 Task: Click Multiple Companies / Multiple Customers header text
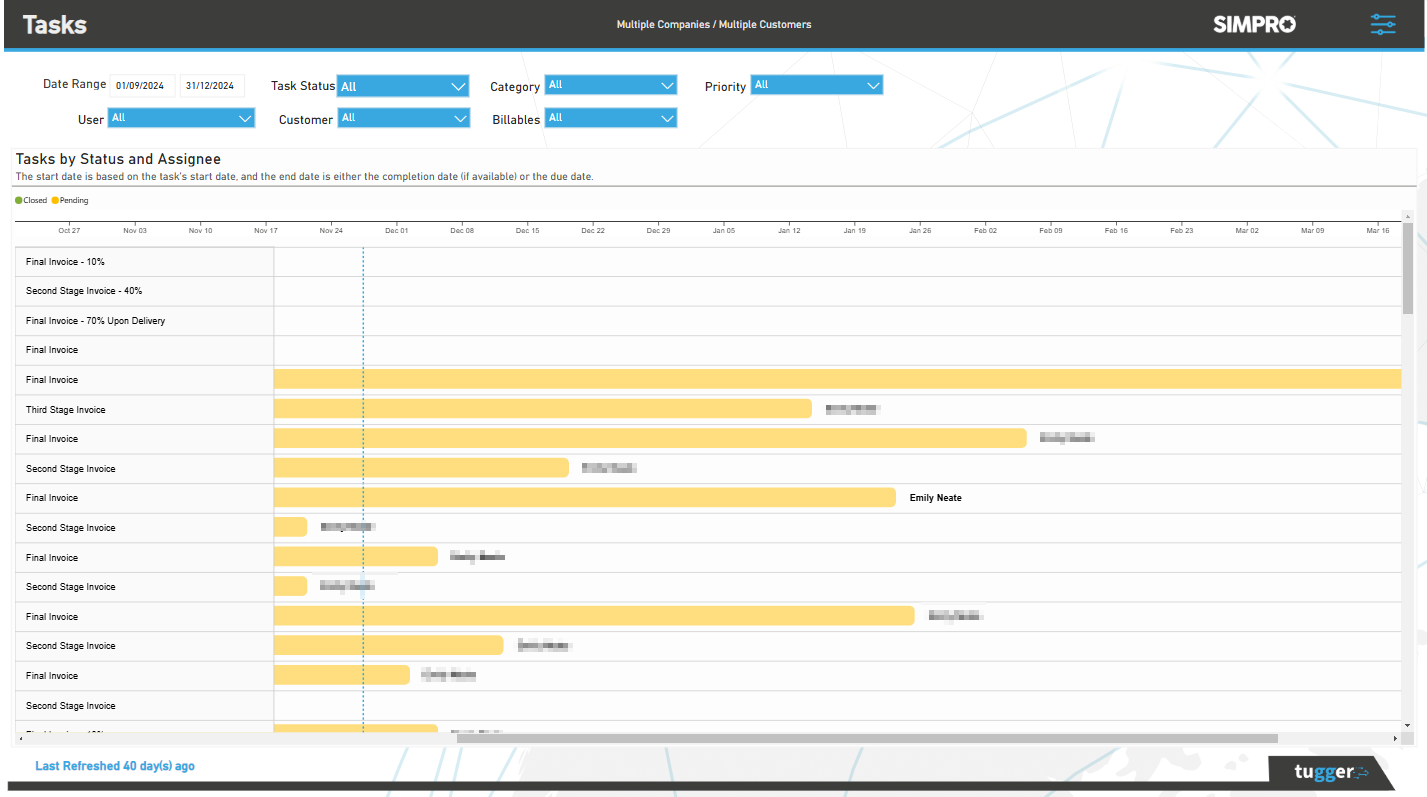pos(713,24)
